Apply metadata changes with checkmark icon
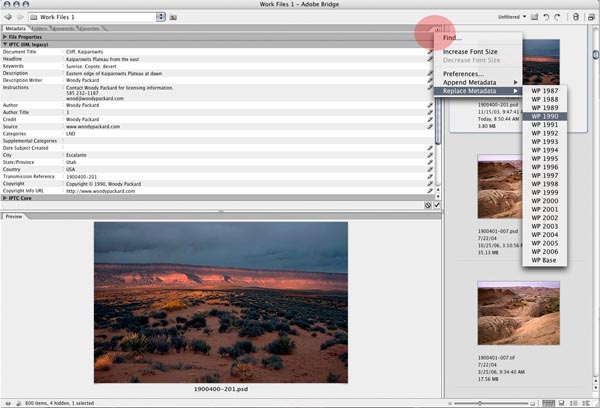 pos(436,205)
